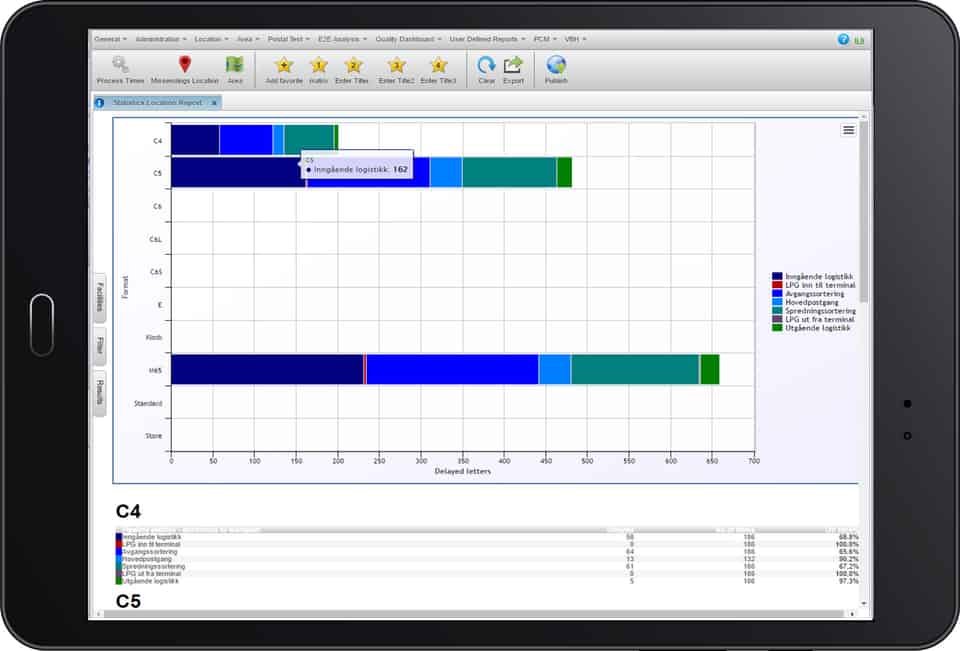Viewport: 960px width, 651px height.
Task: Expand the Quality Dashboard menu
Action: (x=408, y=39)
